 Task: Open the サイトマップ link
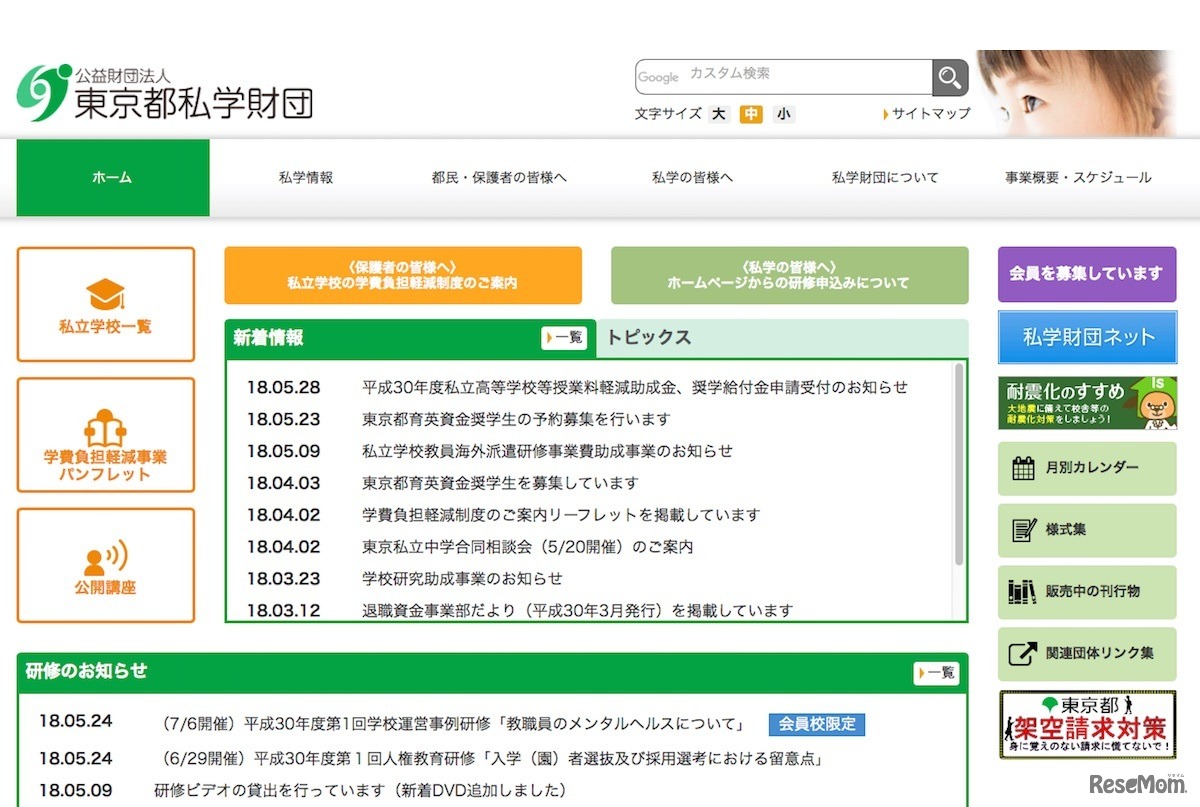point(930,114)
